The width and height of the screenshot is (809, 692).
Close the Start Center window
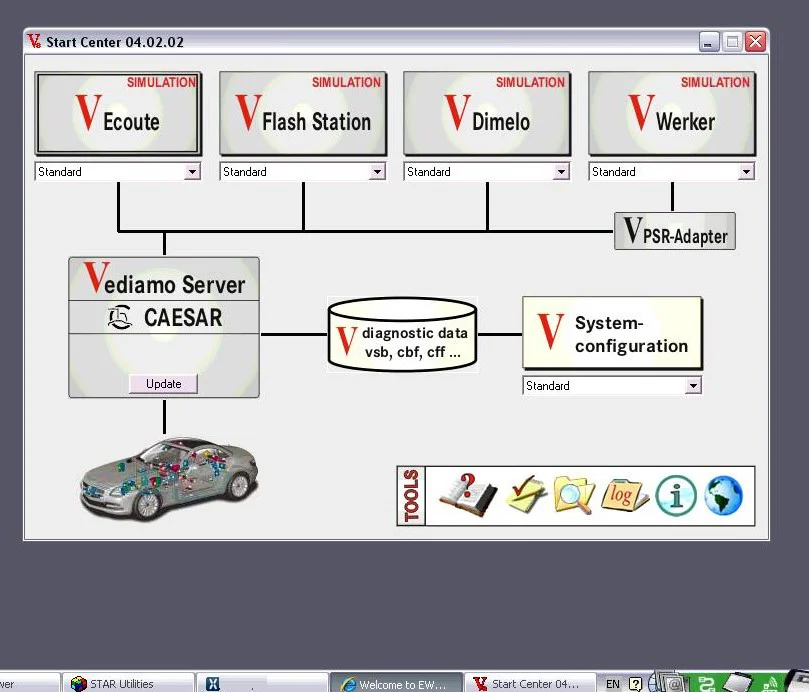point(755,42)
